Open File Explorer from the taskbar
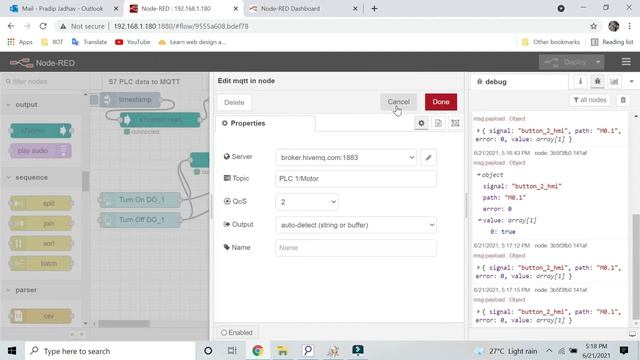 tap(282, 351)
